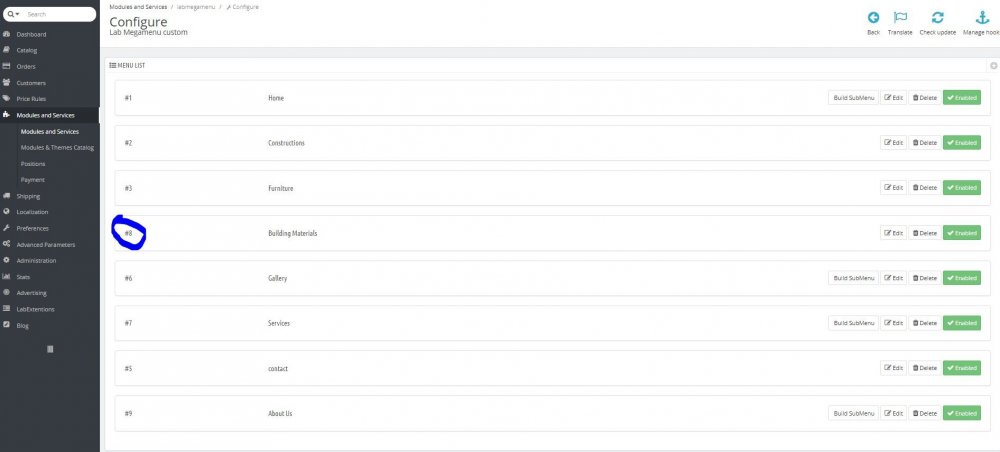This screenshot has height=452, width=1000.
Task: Open the Shipping sidebar section
Action: pyautogui.click(x=28, y=196)
